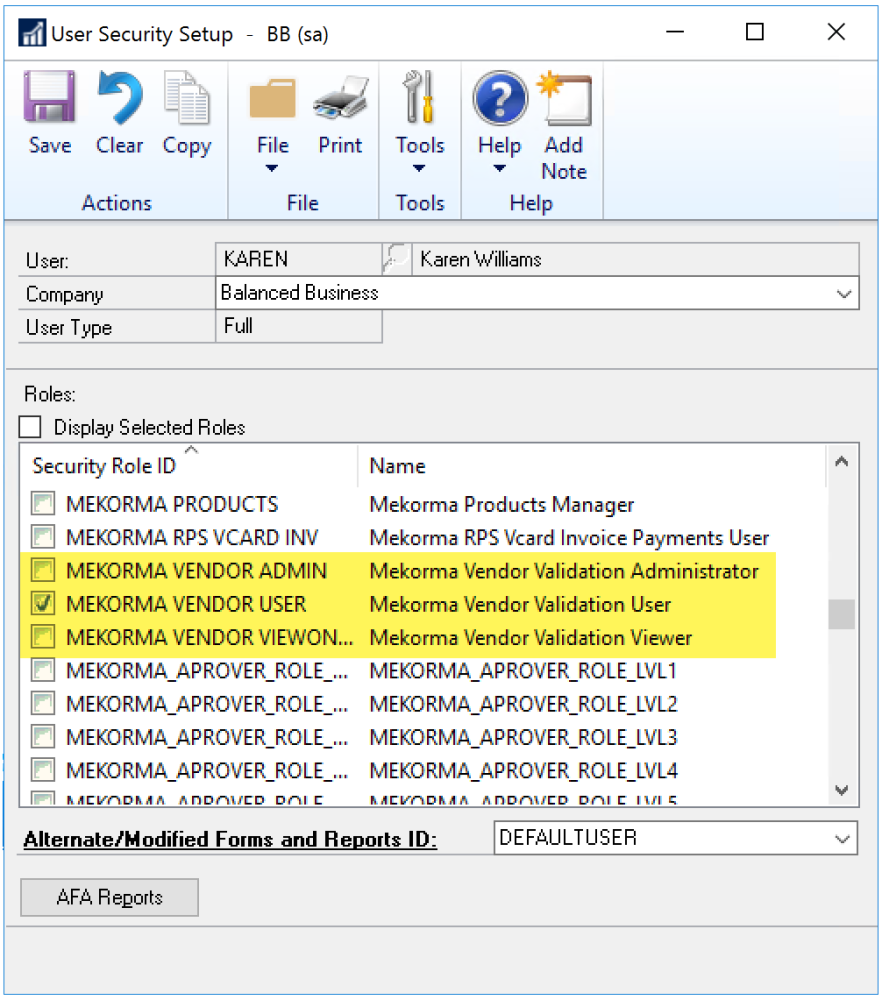This screenshot has width=882, height=1000.
Task: Click the user lookup magnifier icon
Action: point(397,259)
